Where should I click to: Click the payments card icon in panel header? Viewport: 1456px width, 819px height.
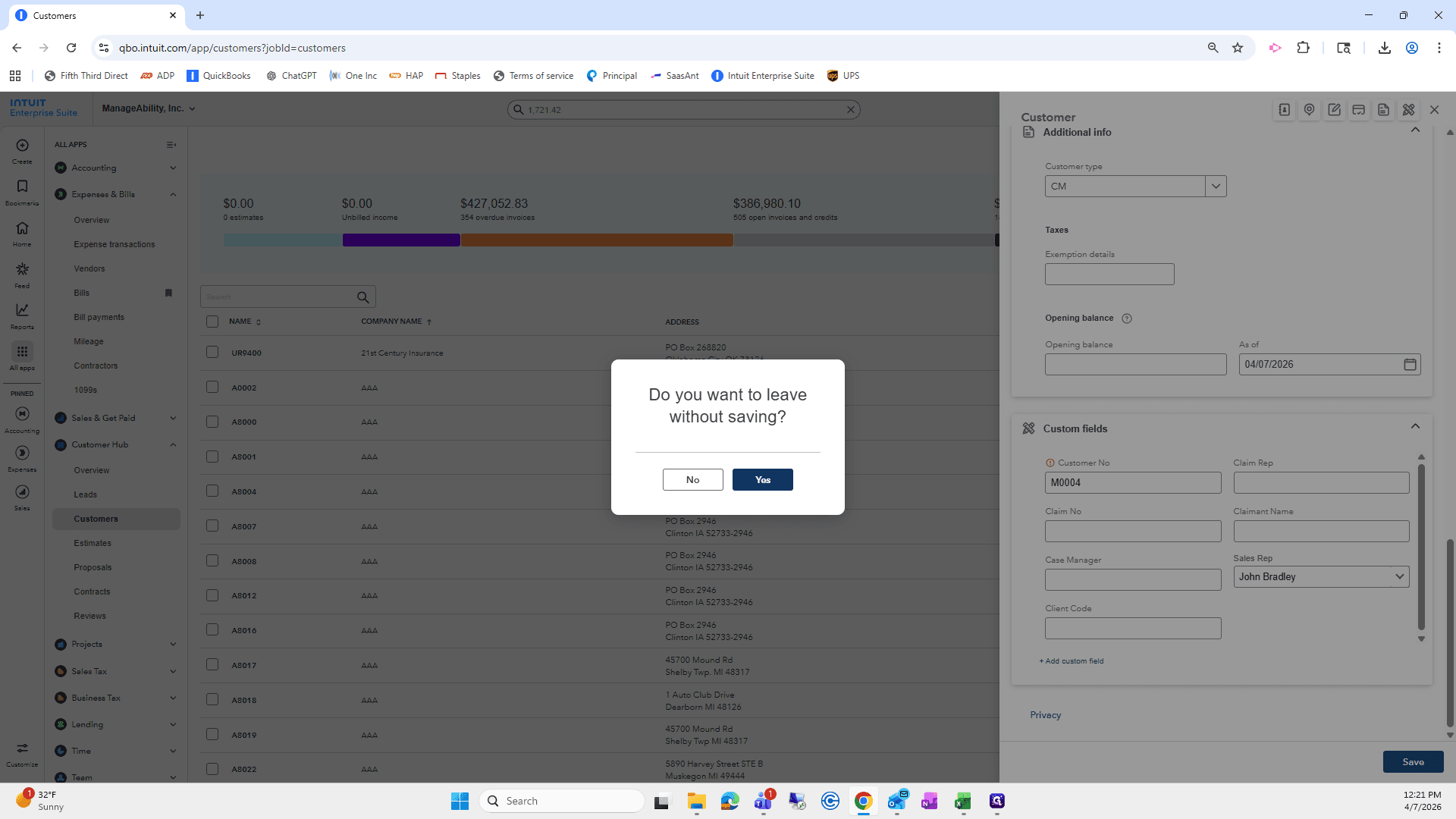[1359, 110]
